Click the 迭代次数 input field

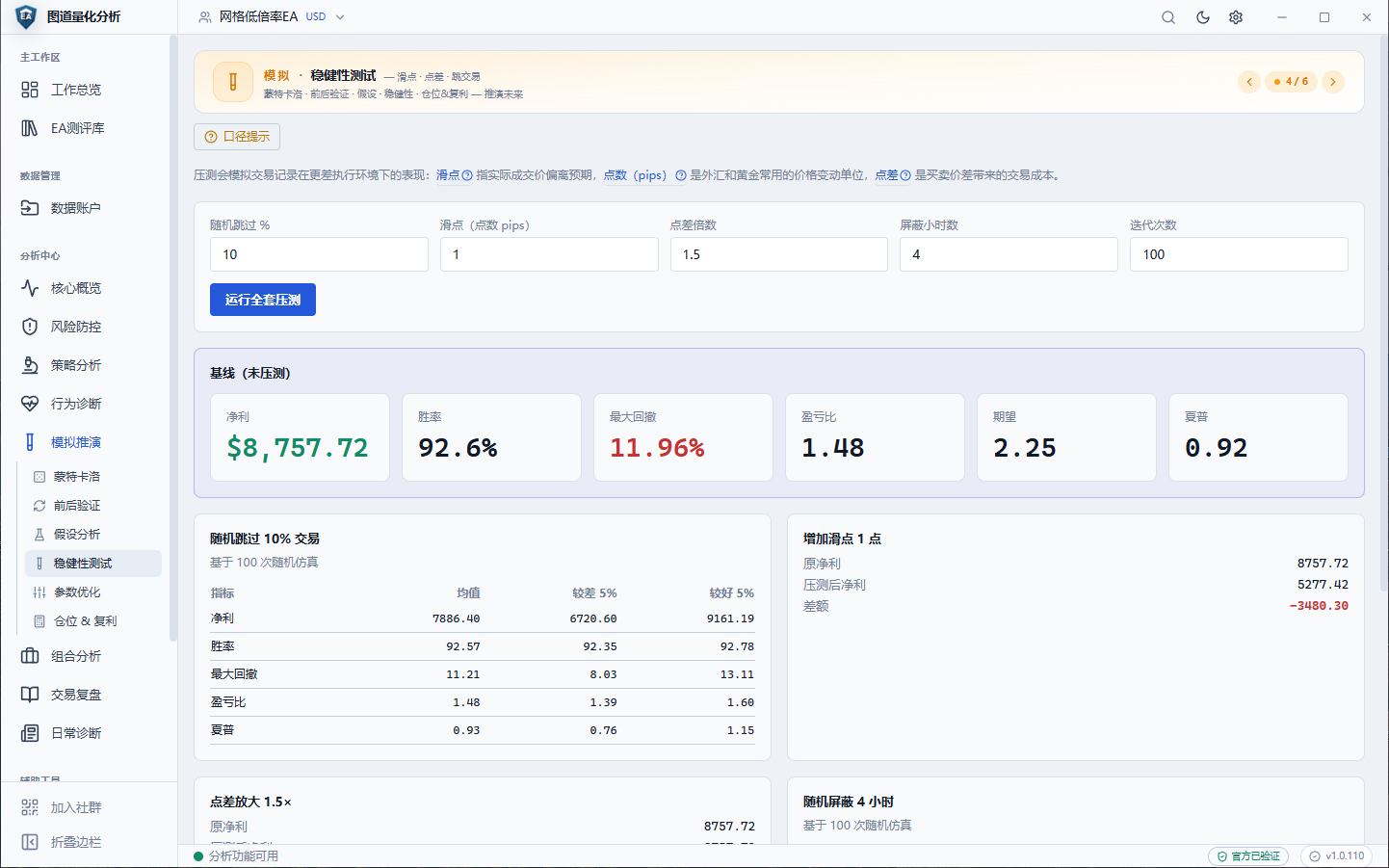coord(1239,254)
